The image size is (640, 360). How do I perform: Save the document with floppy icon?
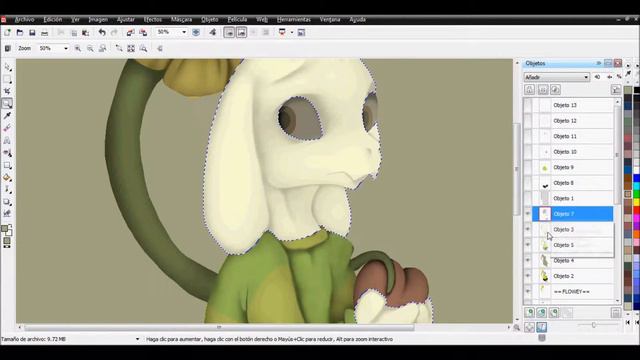32,32
